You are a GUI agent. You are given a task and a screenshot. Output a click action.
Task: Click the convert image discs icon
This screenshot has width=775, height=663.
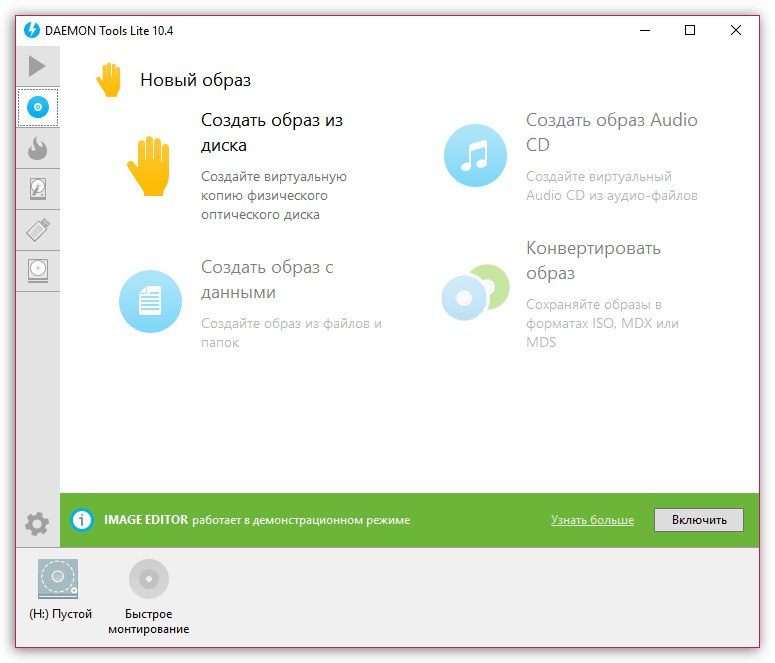[x=475, y=292]
